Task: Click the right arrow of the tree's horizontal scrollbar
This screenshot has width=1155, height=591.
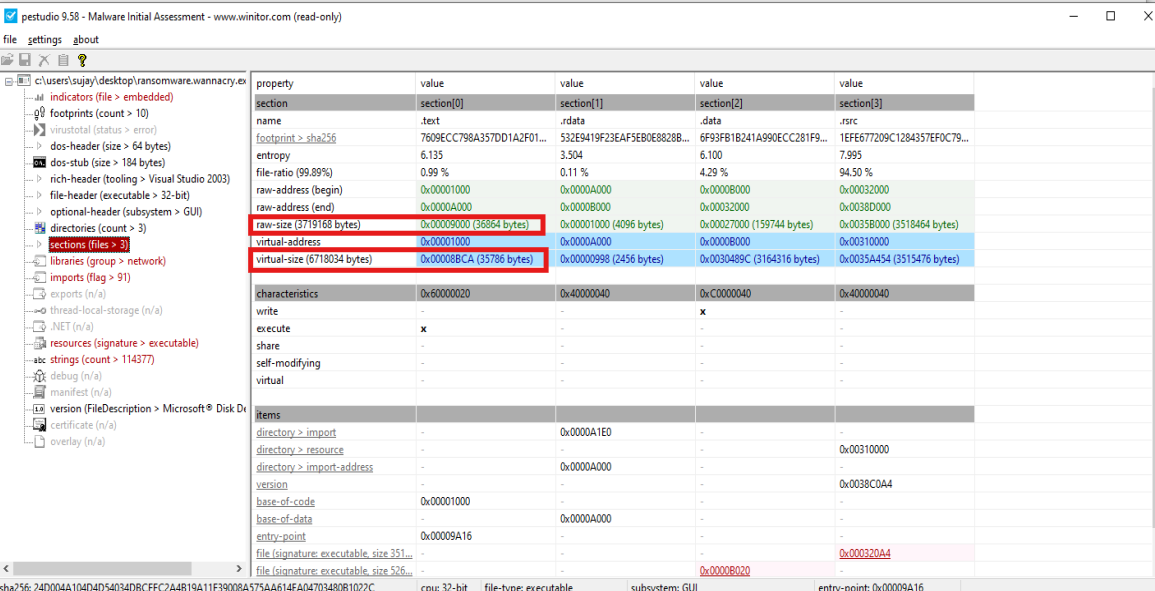Action: [239, 569]
